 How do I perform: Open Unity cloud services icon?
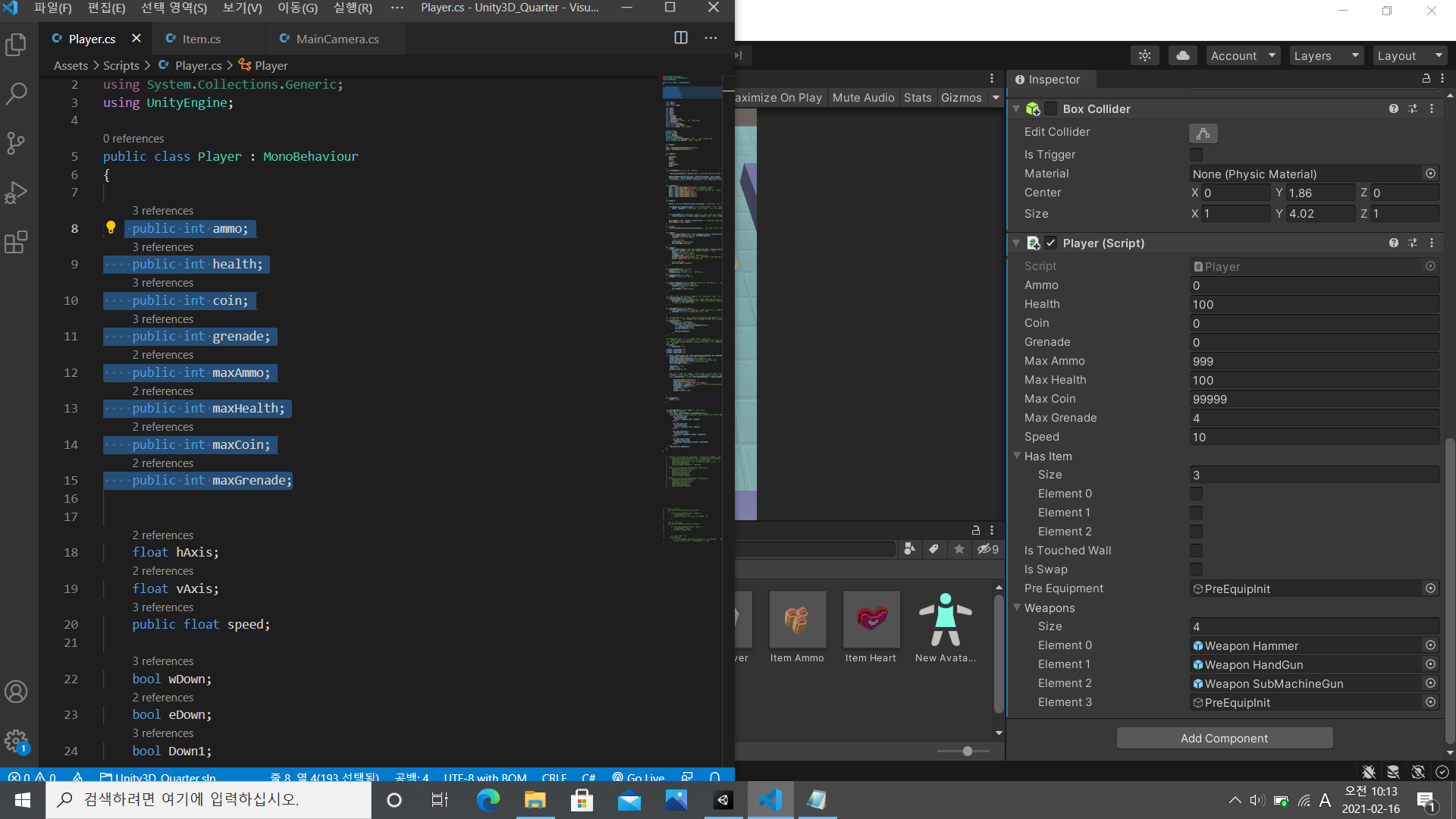[x=1182, y=55]
